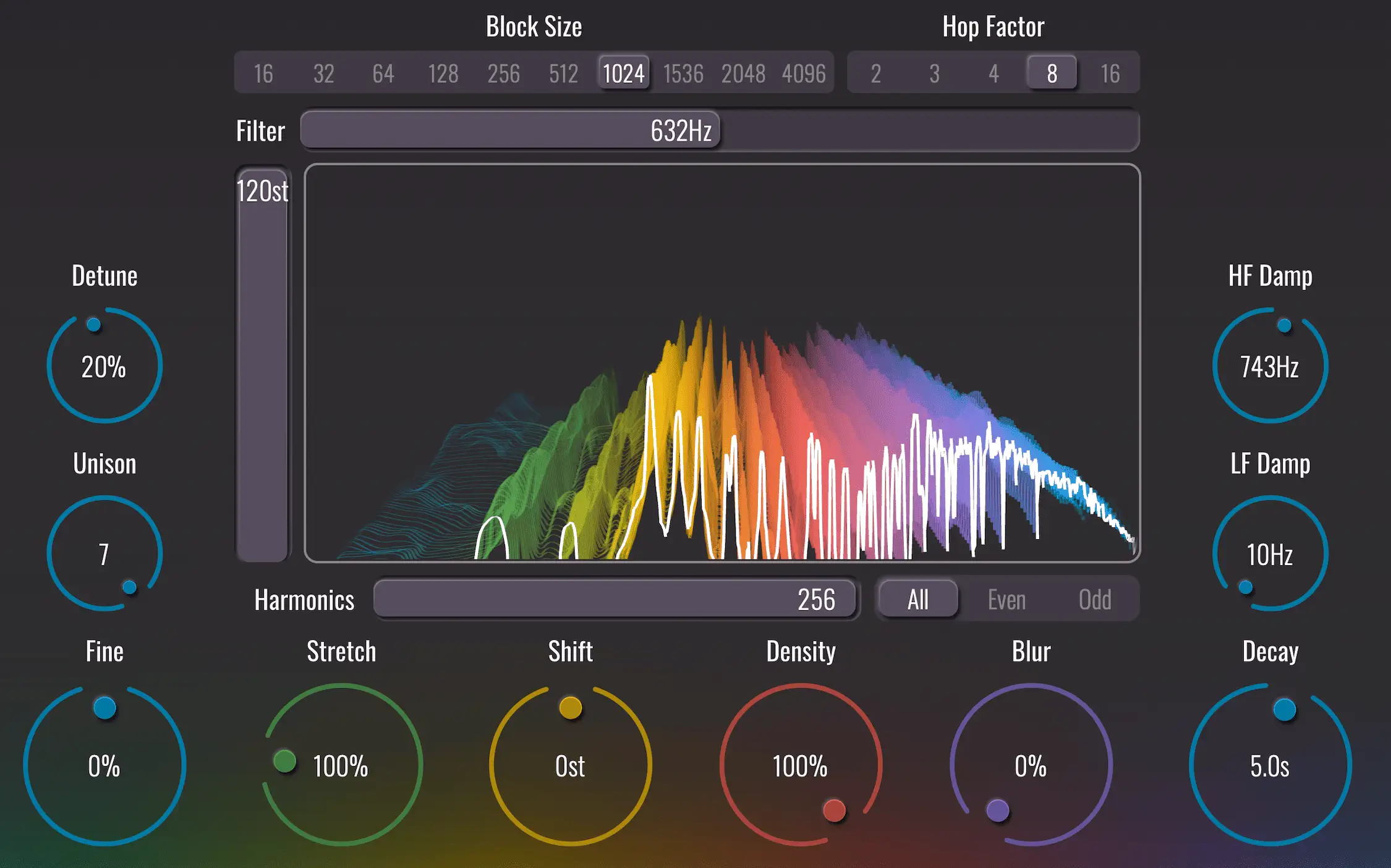
Task: Set hop factor to 16
Action: (1110, 74)
